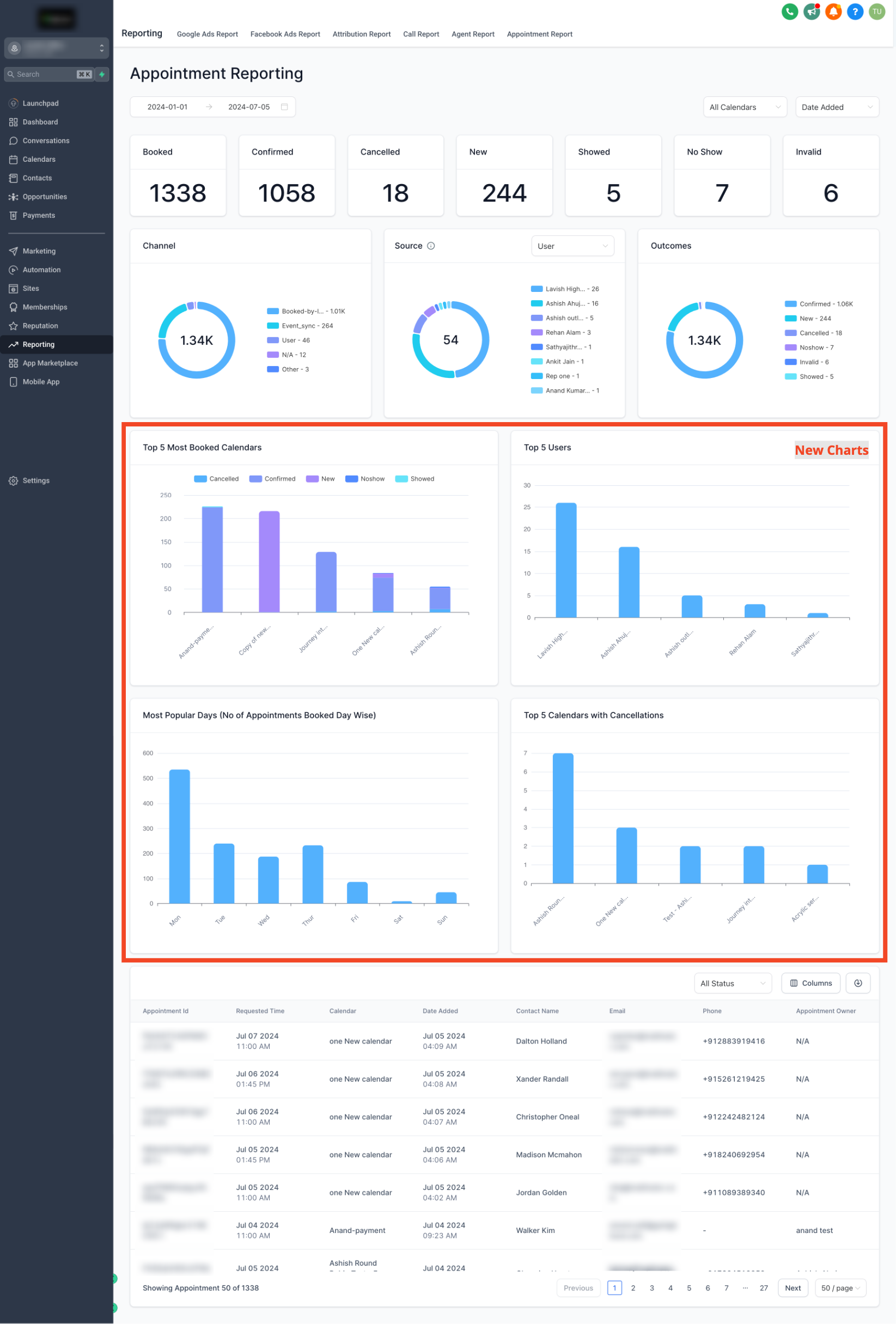Toggle Booked-by-l... legend entry in Channel chart

tap(306, 312)
